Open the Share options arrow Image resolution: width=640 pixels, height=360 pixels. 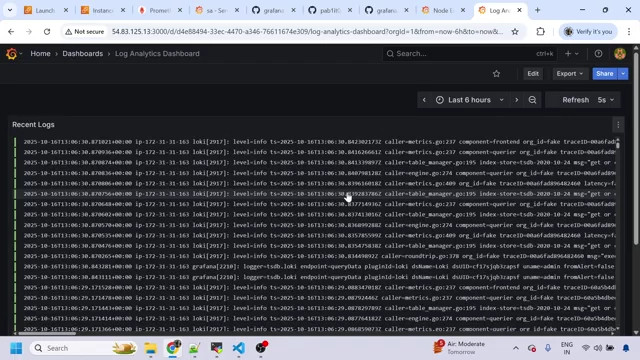click(x=623, y=74)
